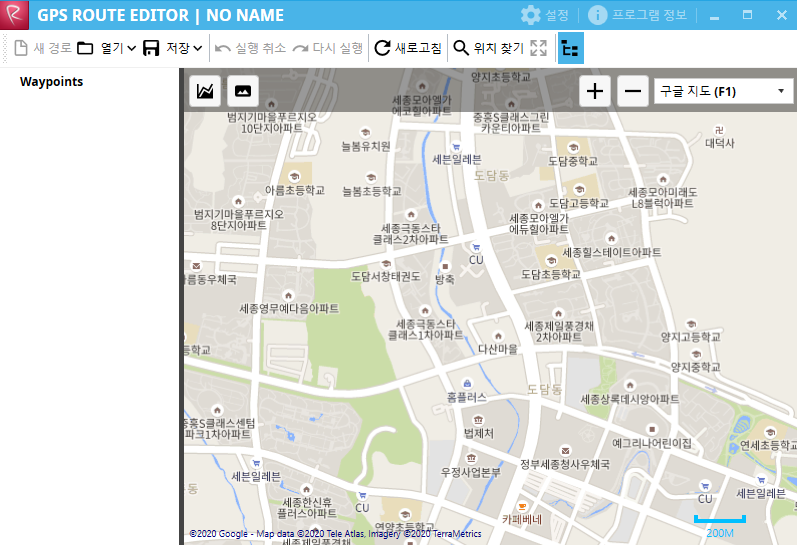Click the Google map data copyright text
Viewport: 797px width, 545px height.
pos(335,533)
